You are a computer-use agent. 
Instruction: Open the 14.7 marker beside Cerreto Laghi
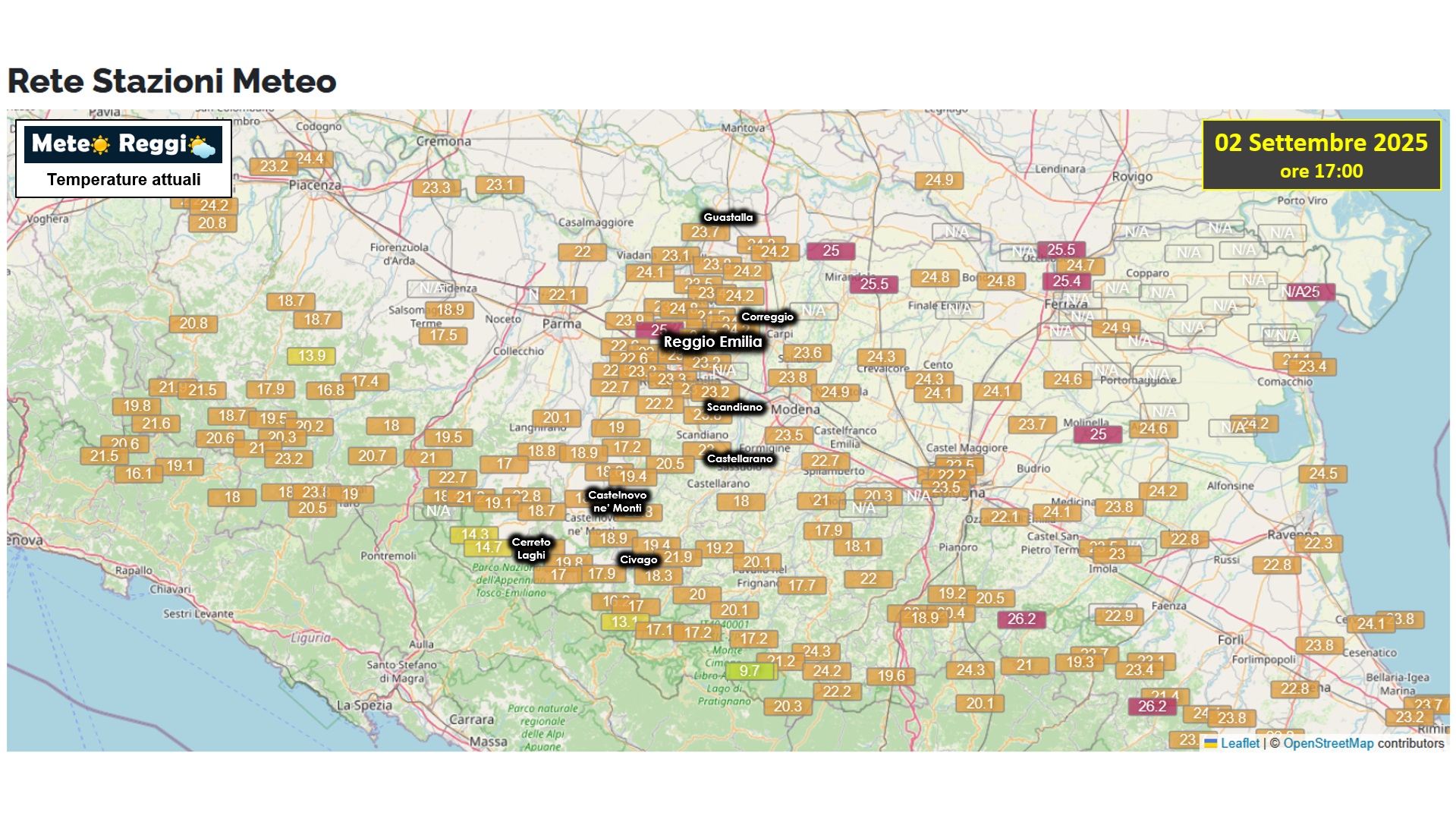pos(488,547)
